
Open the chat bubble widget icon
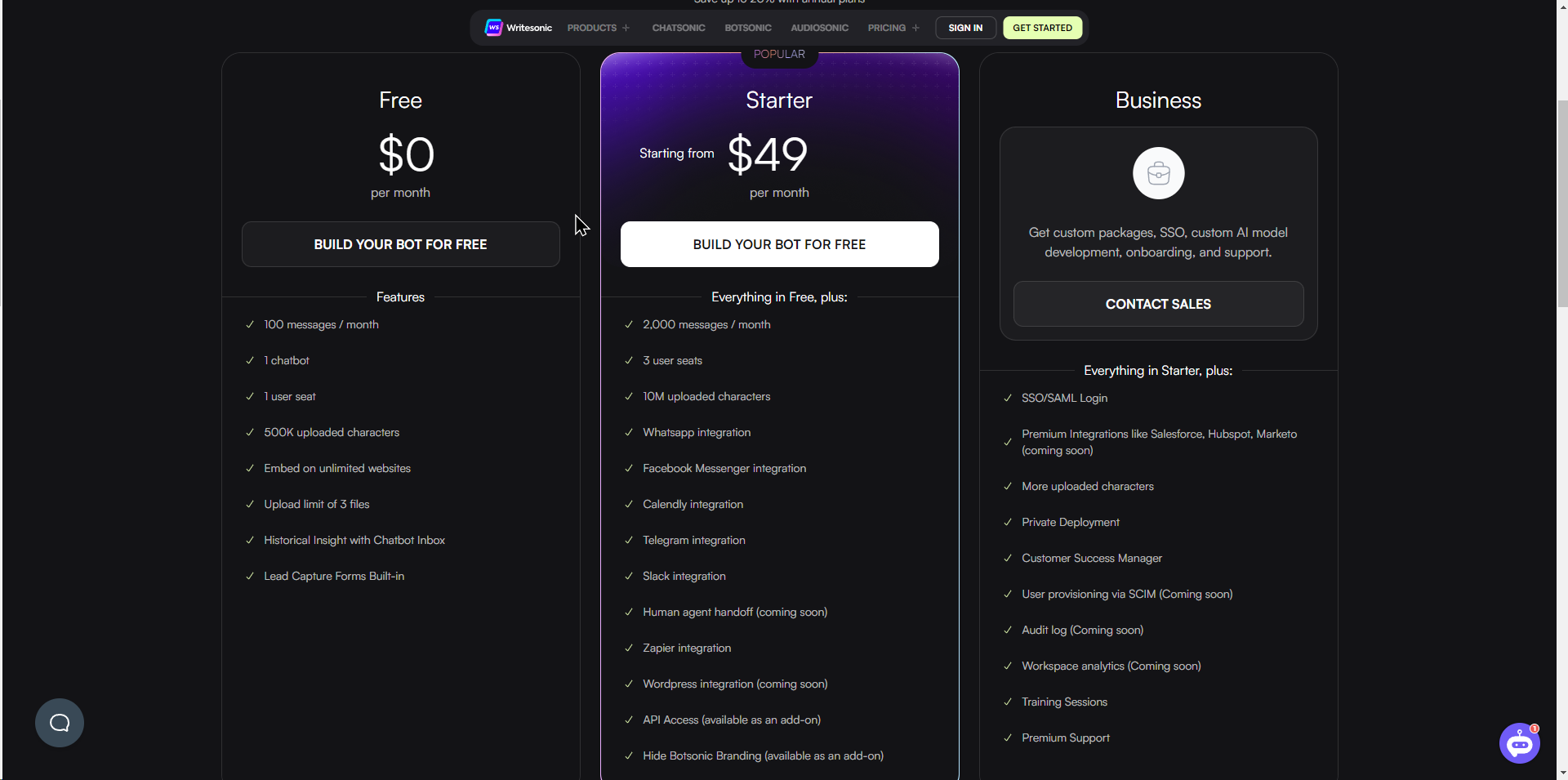60,723
